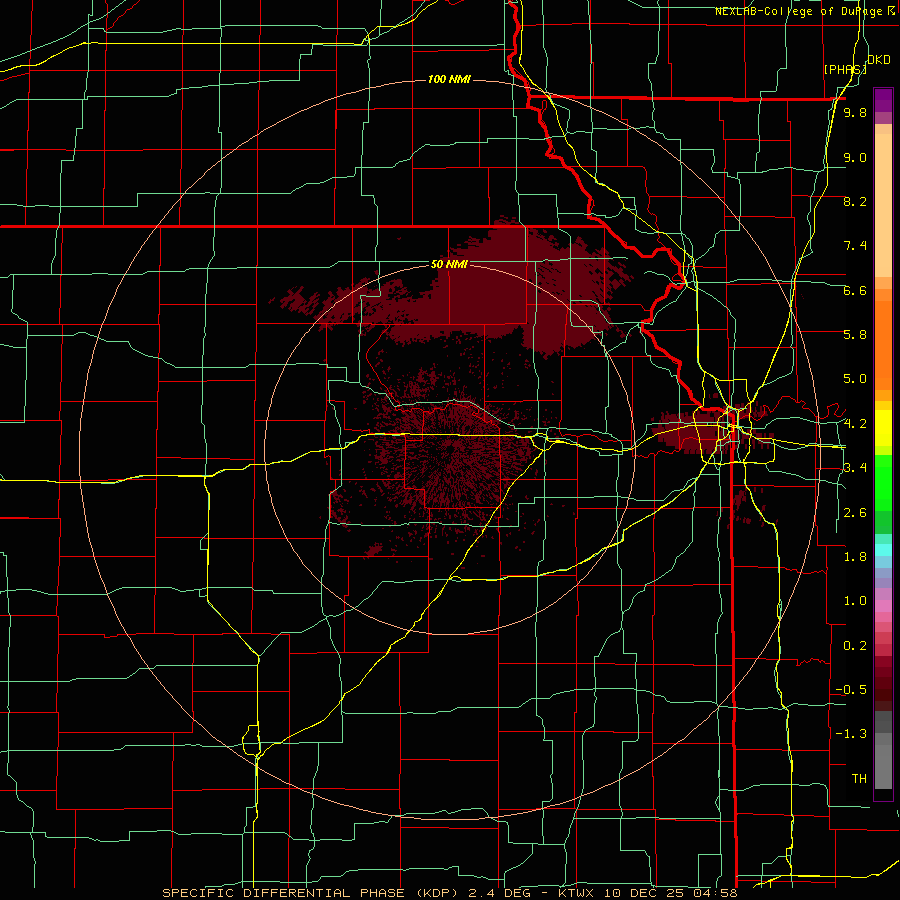
Task: Click the "50 NMI" range ring label
Action: click(x=449, y=264)
